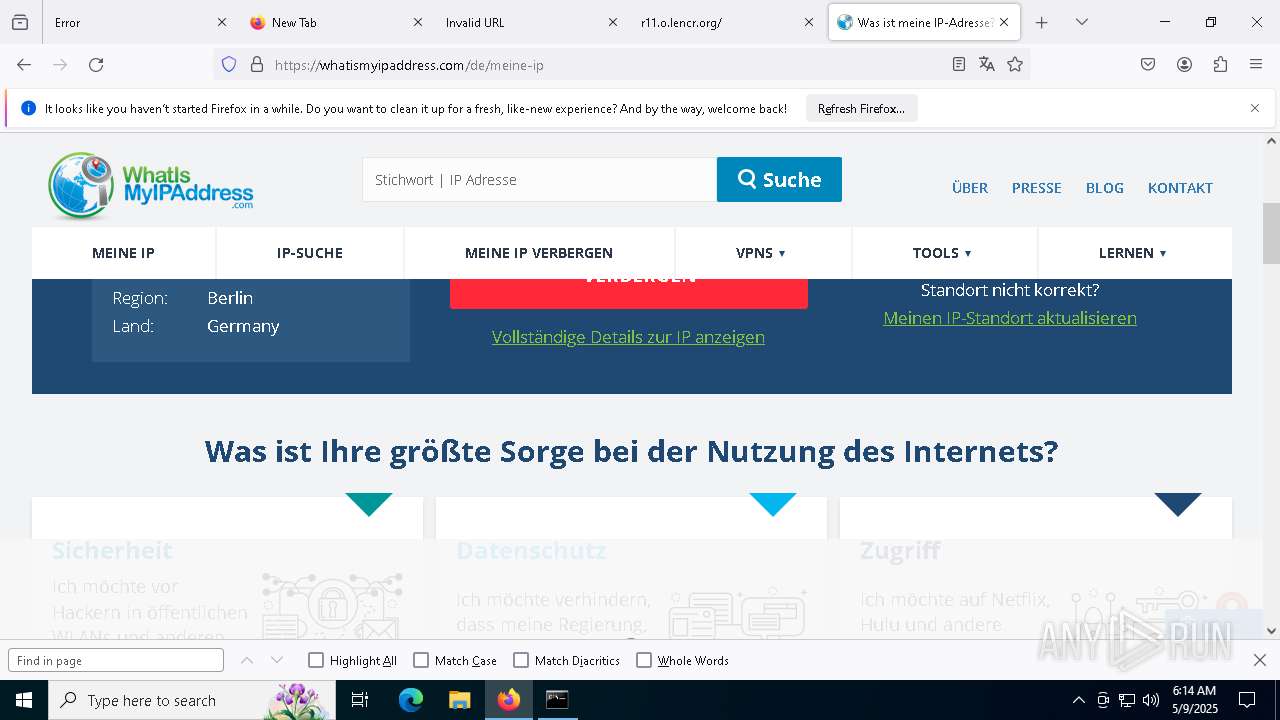Open the PRESSE link

pyautogui.click(x=1036, y=187)
